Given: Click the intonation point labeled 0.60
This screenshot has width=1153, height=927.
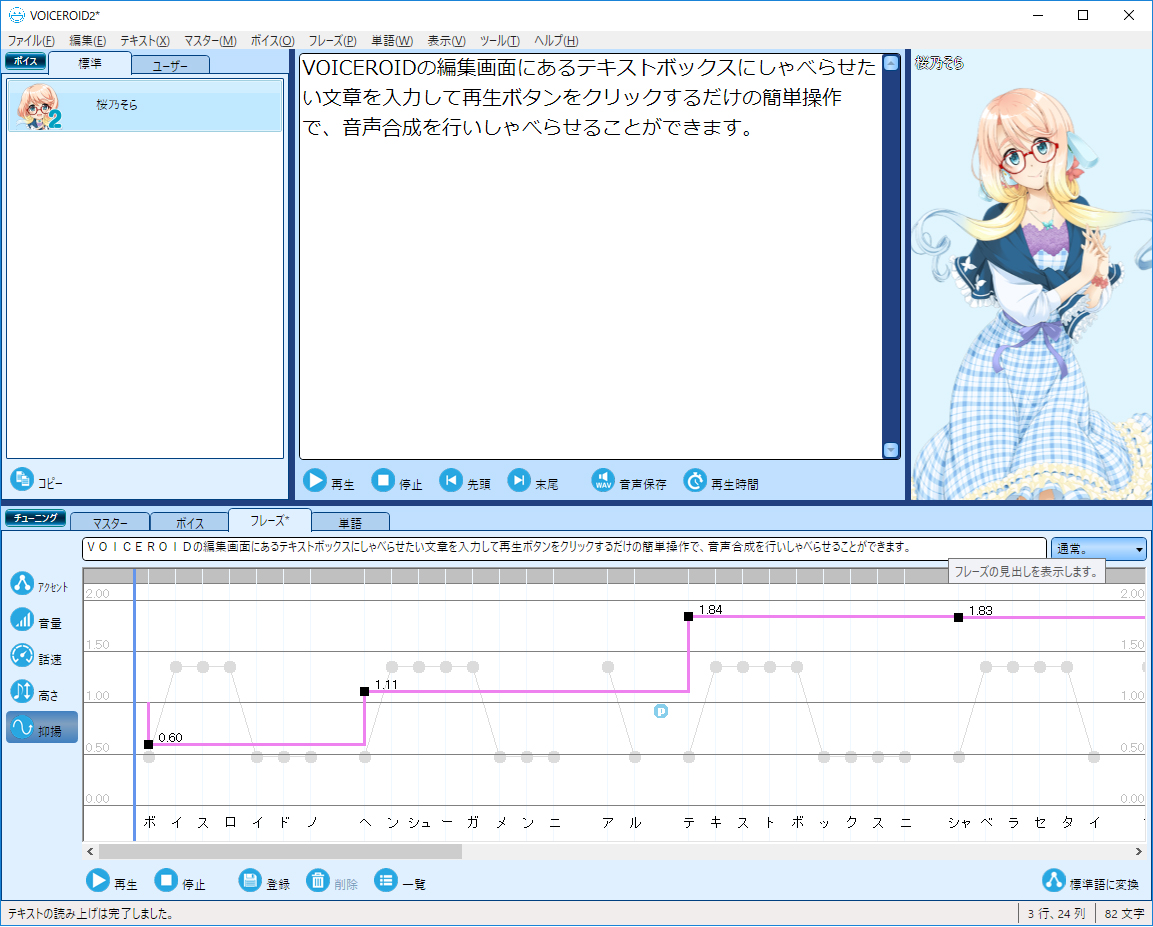Looking at the screenshot, I should [149, 744].
